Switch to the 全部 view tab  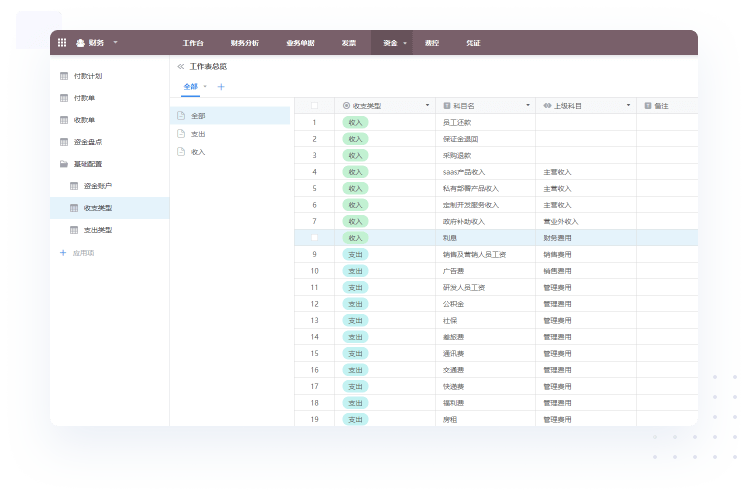(190, 86)
